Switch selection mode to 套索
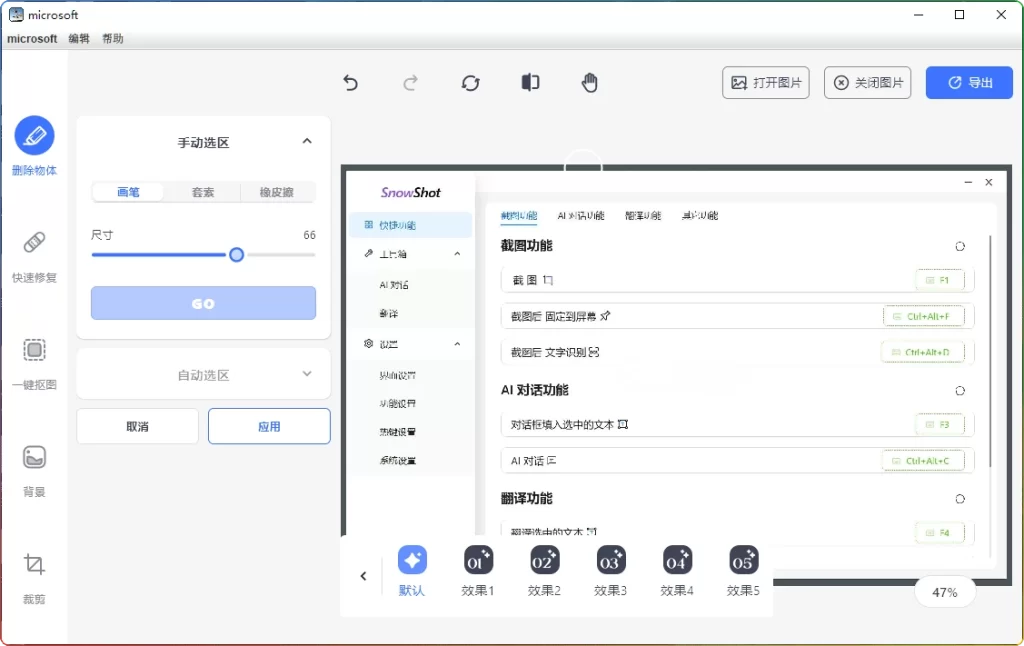 coord(203,192)
